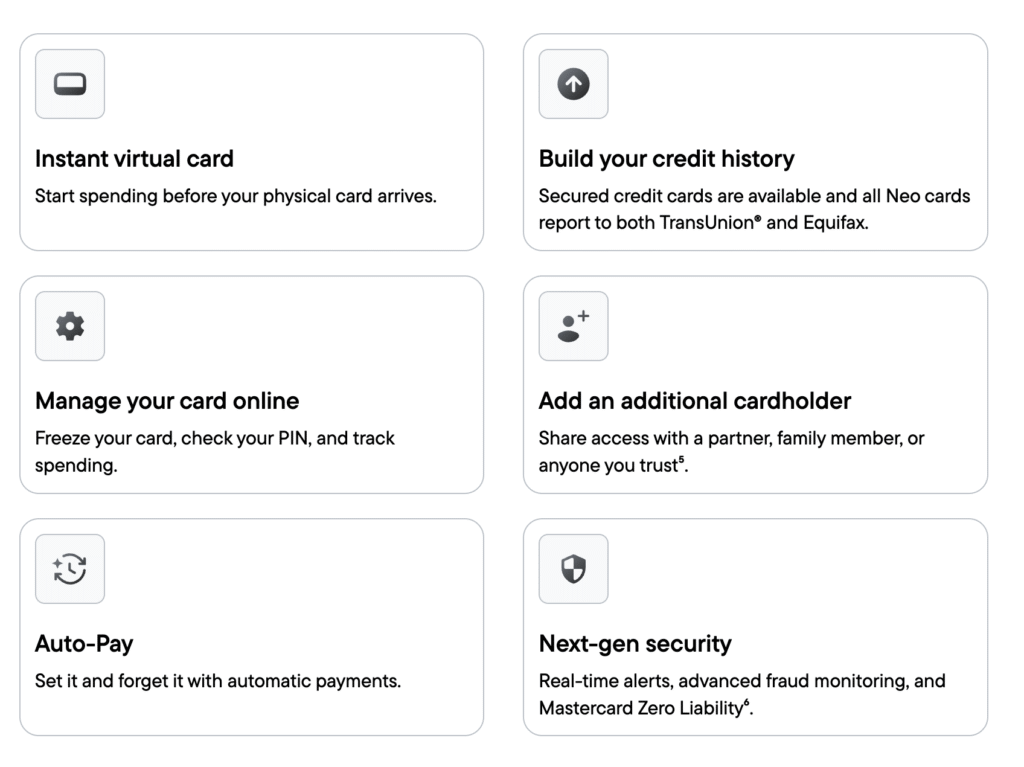Click the Auto-Pay clock refresh icon

coord(70,569)
